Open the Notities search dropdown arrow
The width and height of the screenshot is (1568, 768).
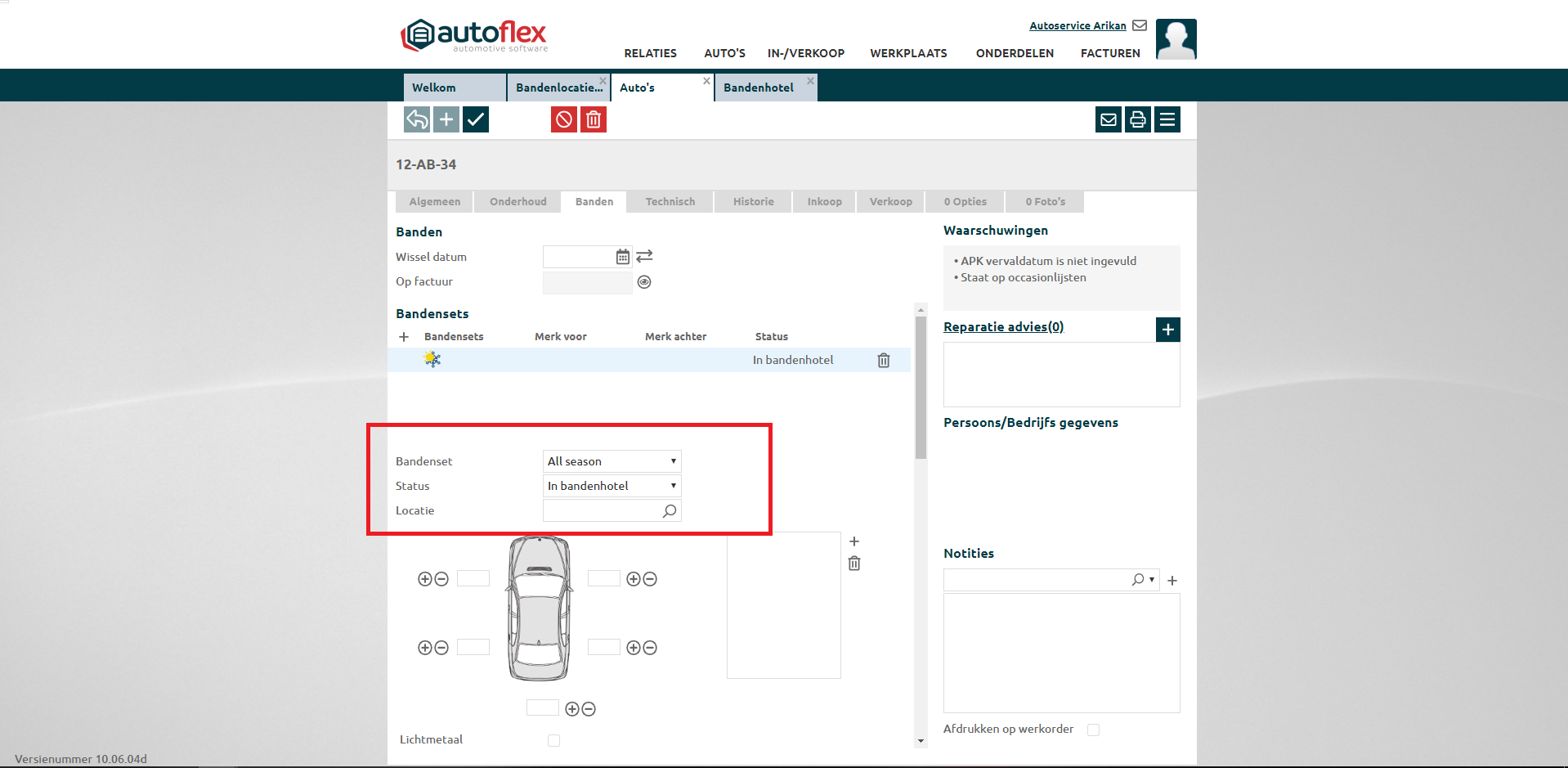click(x=1152, y=580)
